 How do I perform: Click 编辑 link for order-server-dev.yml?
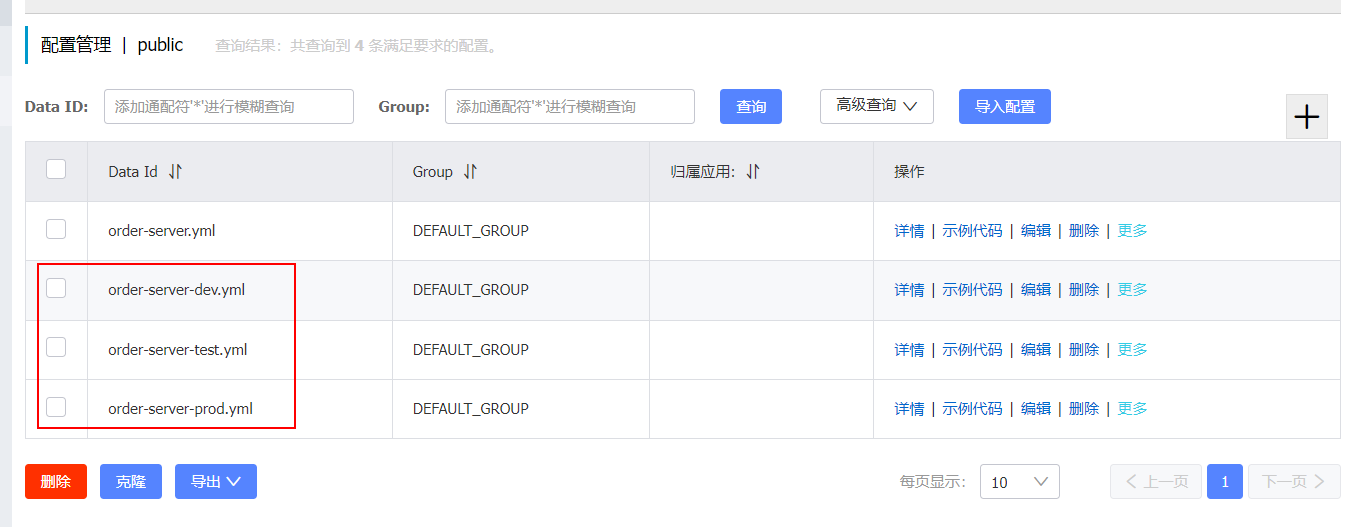click(1035, 289)
